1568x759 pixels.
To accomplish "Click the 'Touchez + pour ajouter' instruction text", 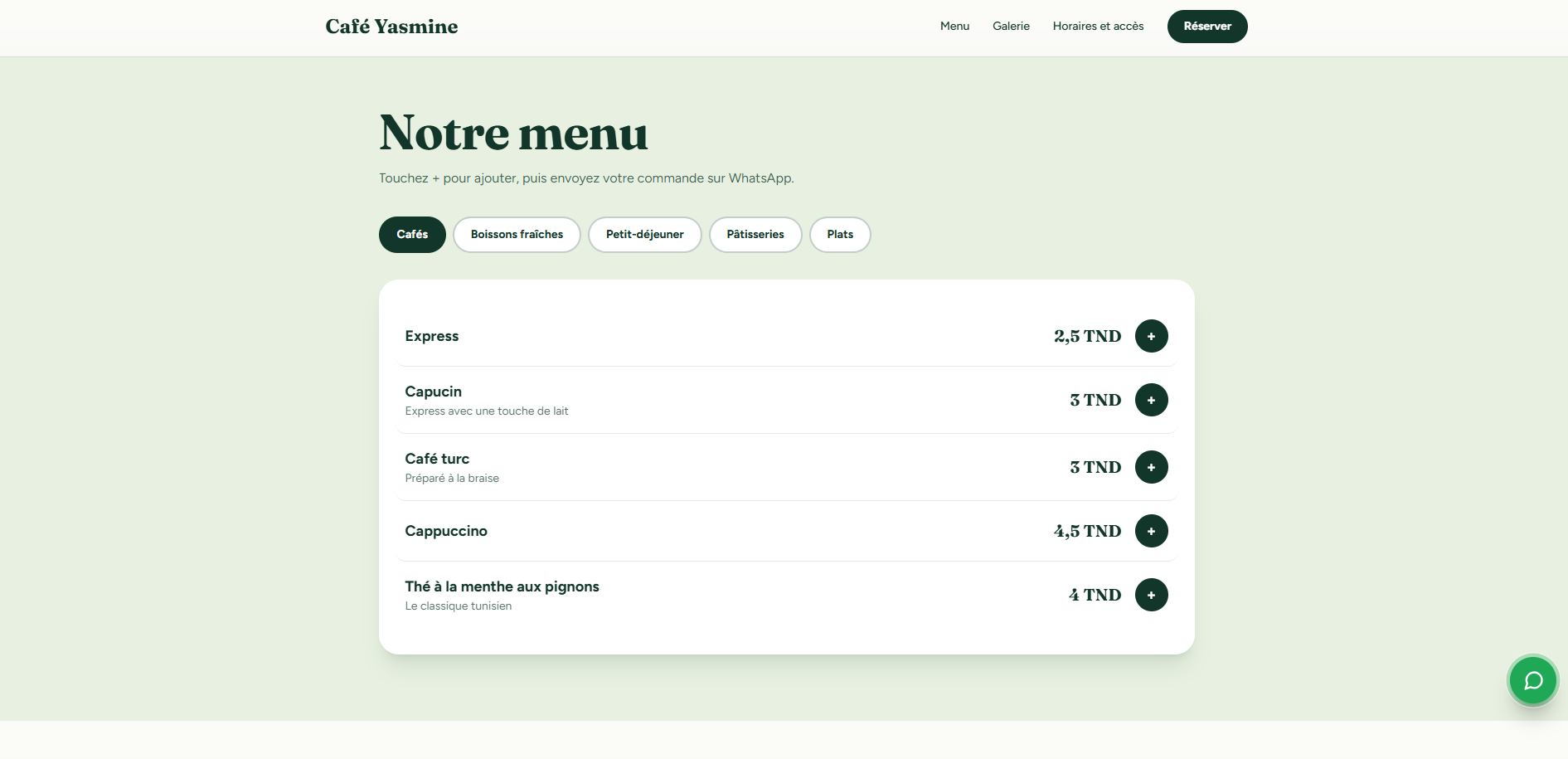I will click(586, 178).
